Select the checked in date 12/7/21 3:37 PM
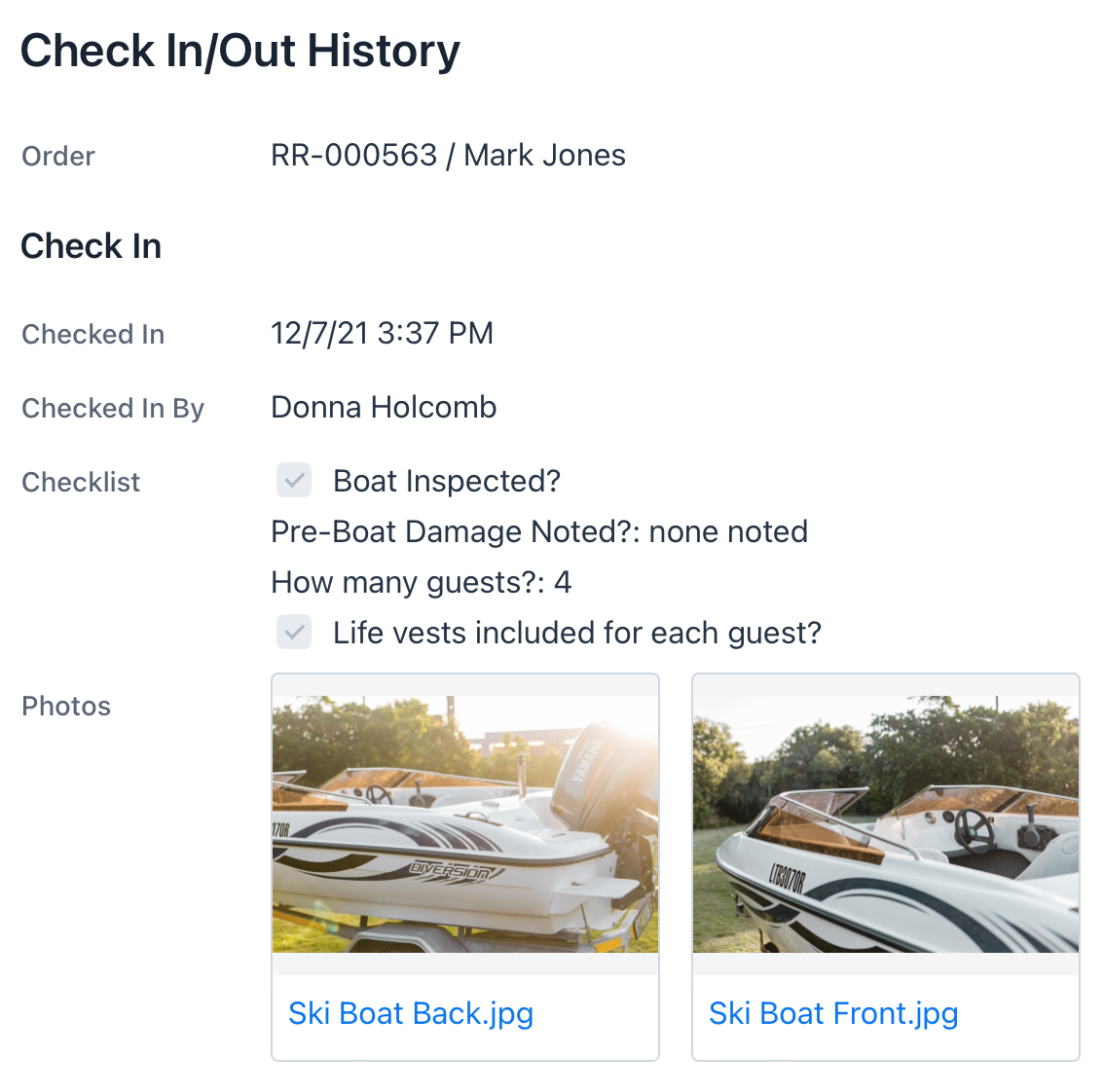 tap(382, 333)
